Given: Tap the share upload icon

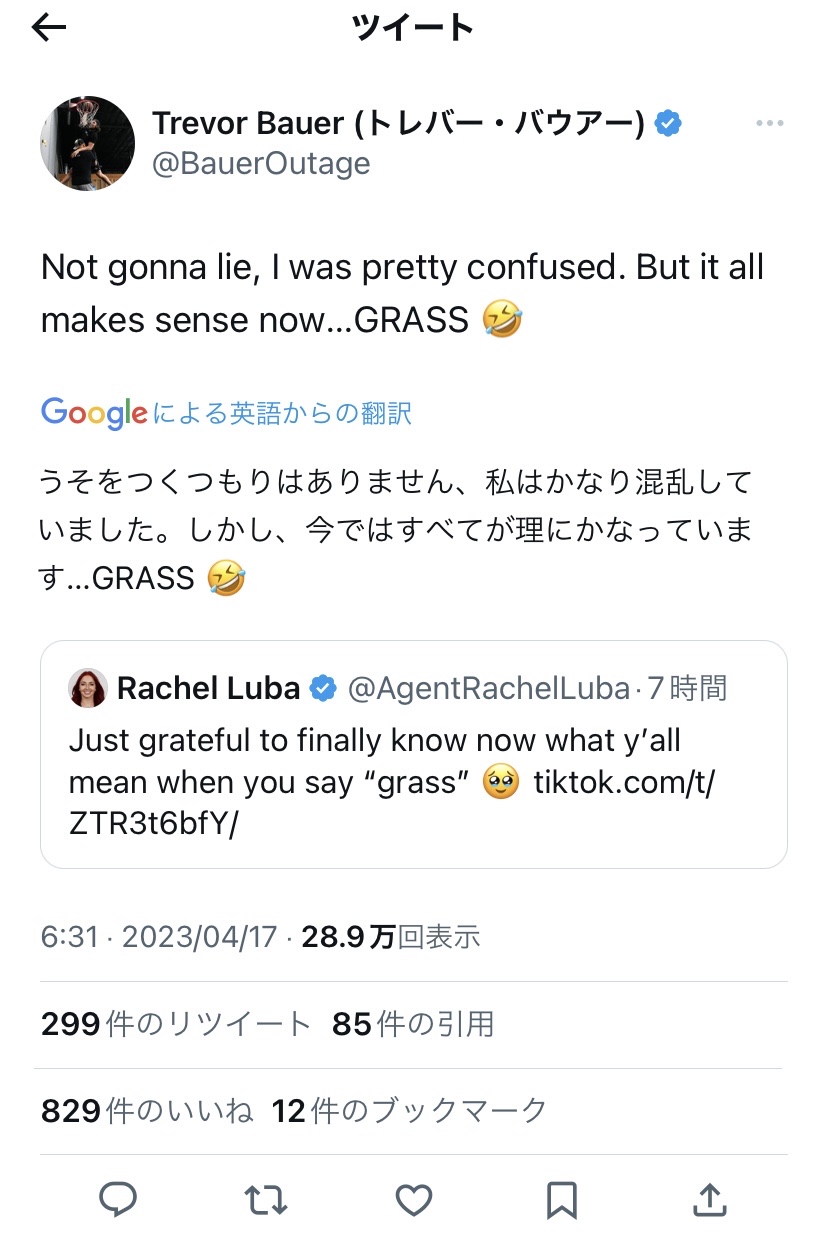Looking at the screenshot, I should 708,1198.
